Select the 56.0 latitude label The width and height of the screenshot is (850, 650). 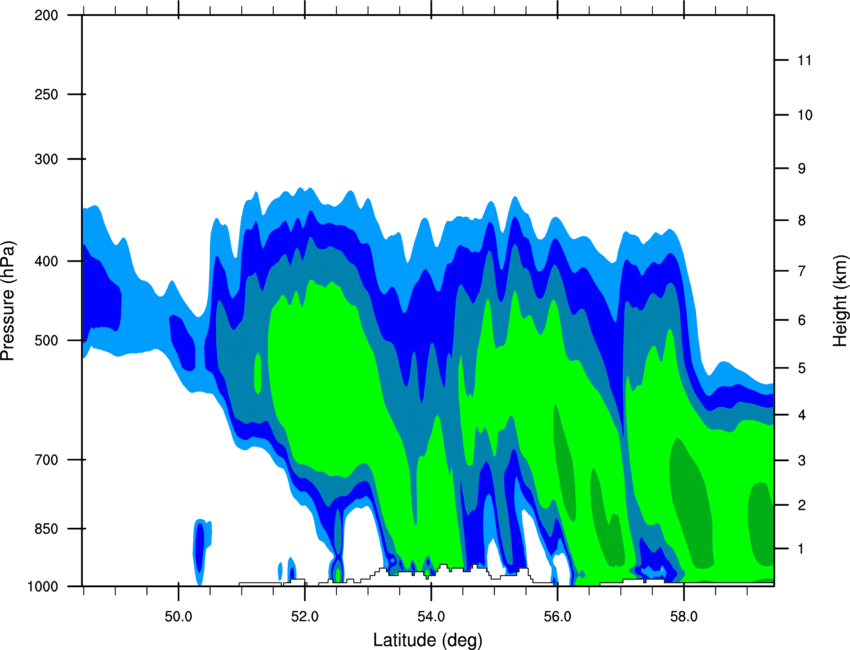(x=557, y=617)
